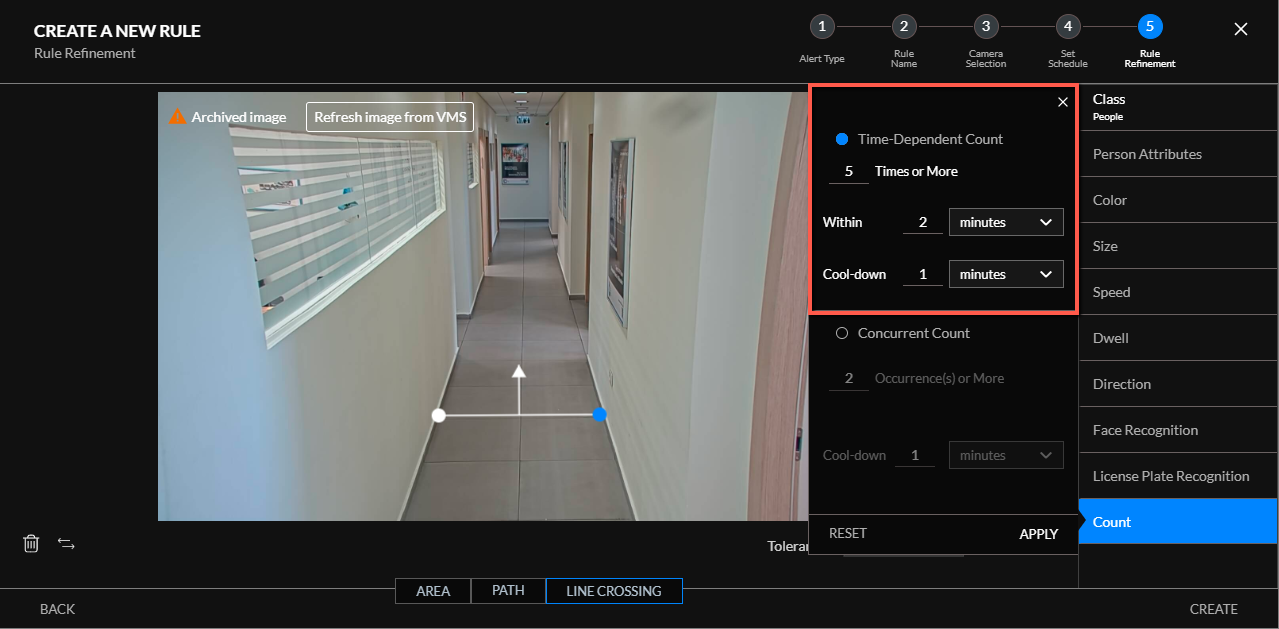Close the rule wizard with X icon
This screenshot has height=629, width=1279.
tap(1241, 29)
